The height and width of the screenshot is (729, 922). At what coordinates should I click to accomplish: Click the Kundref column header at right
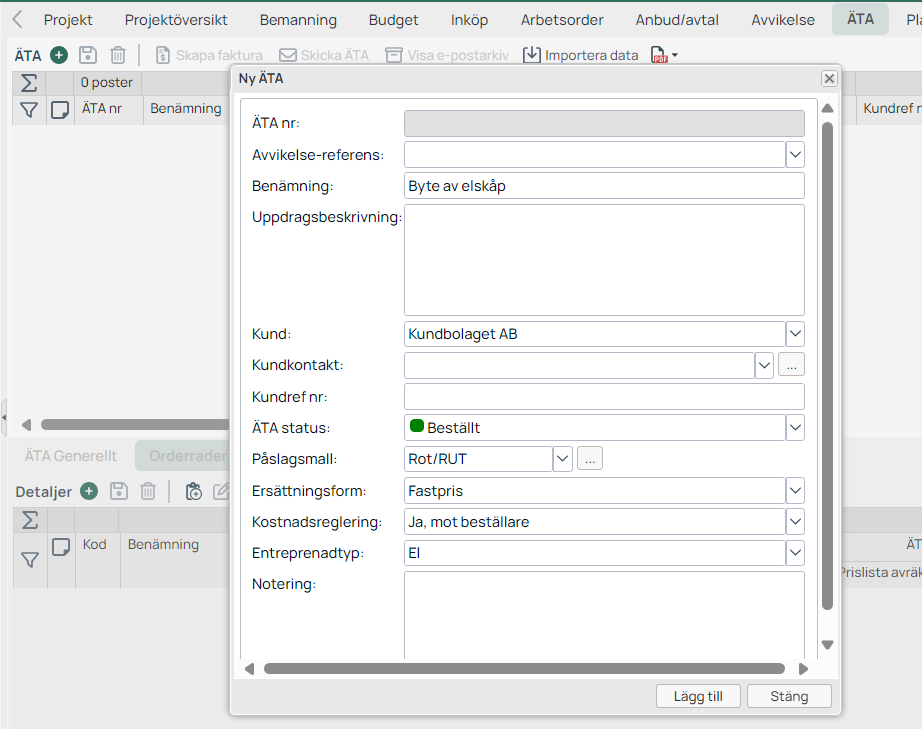(x=889, y=109)
